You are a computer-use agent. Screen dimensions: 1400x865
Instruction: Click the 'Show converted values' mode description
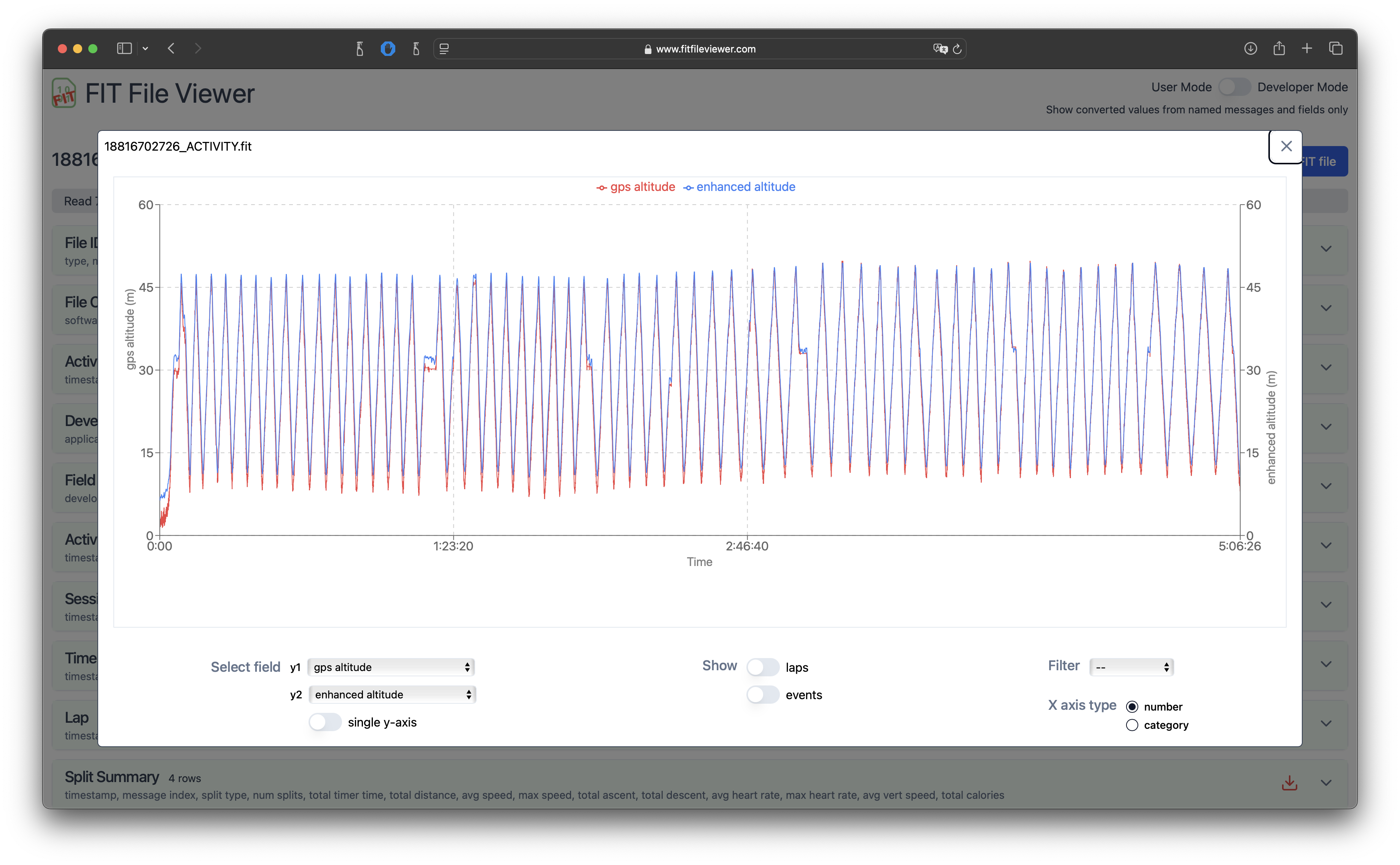[x=1197, y=110]
